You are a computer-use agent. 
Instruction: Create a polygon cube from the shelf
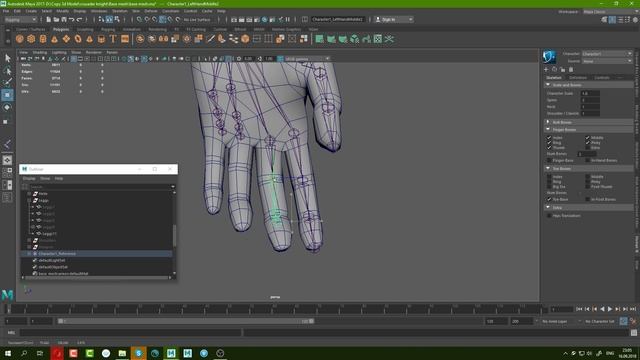tap(31, 39)
